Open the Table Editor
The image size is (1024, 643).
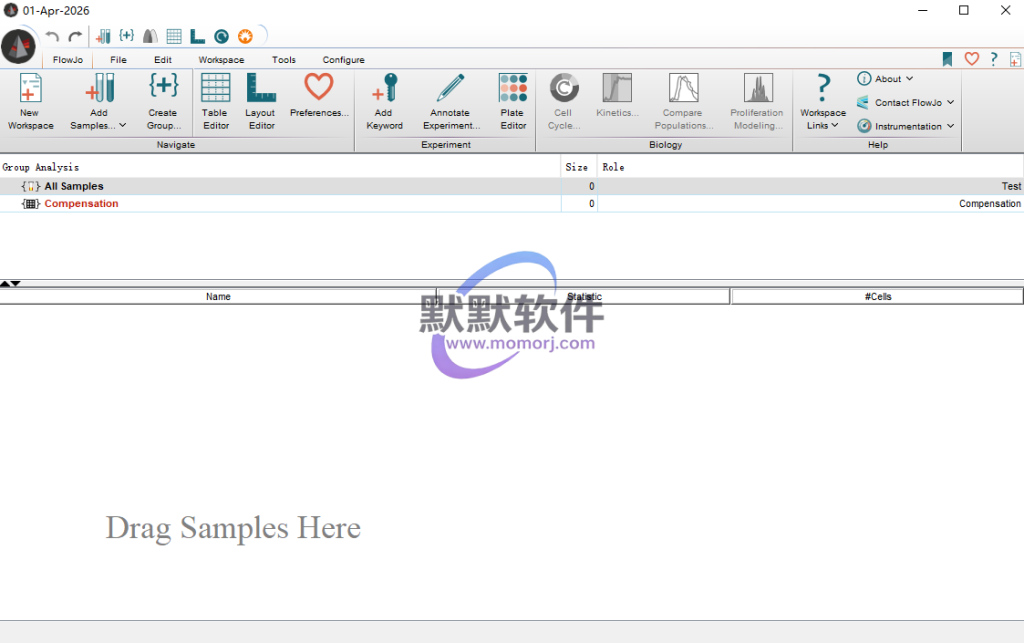pos(215,90)
